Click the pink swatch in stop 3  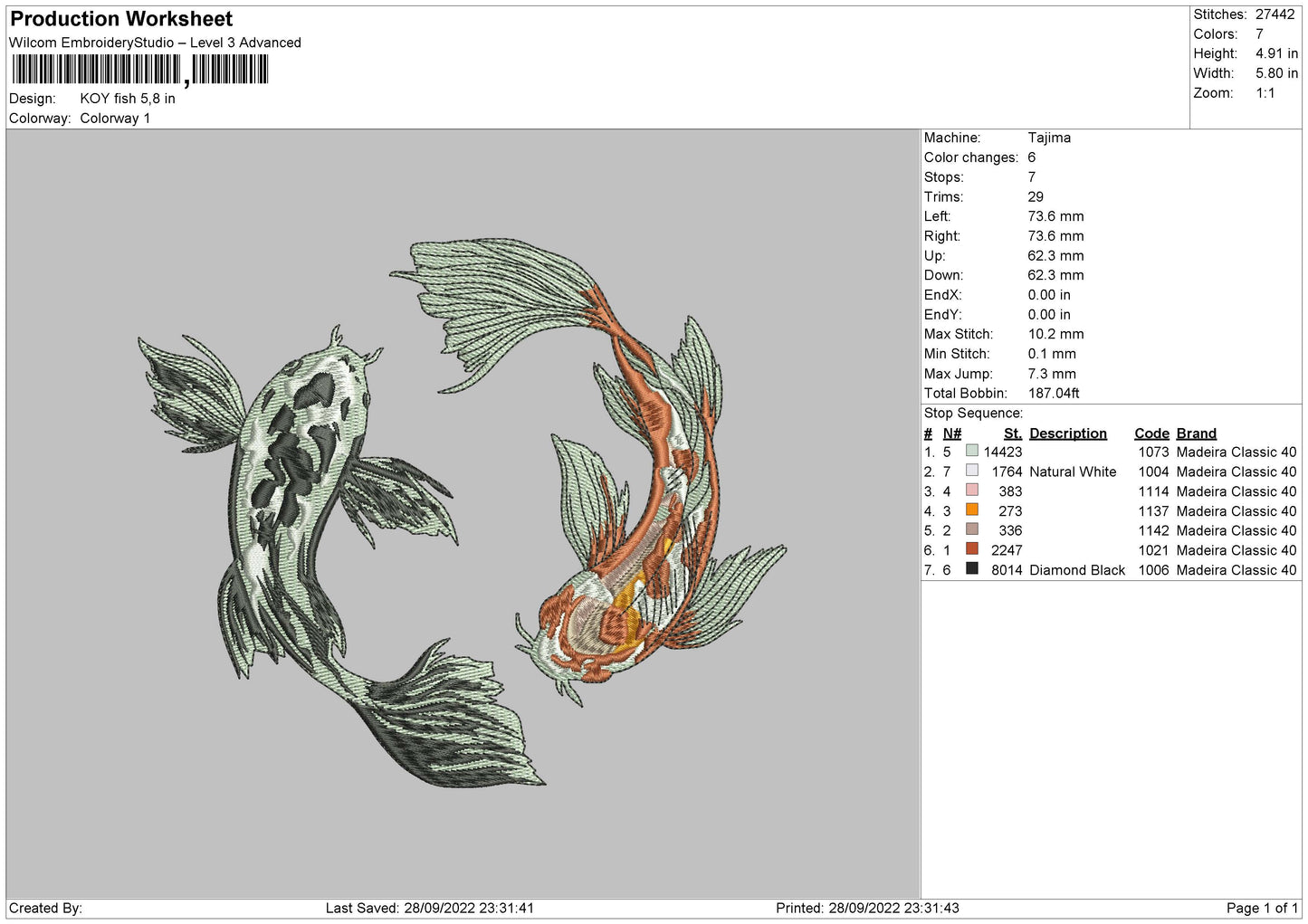pos(971,491)
